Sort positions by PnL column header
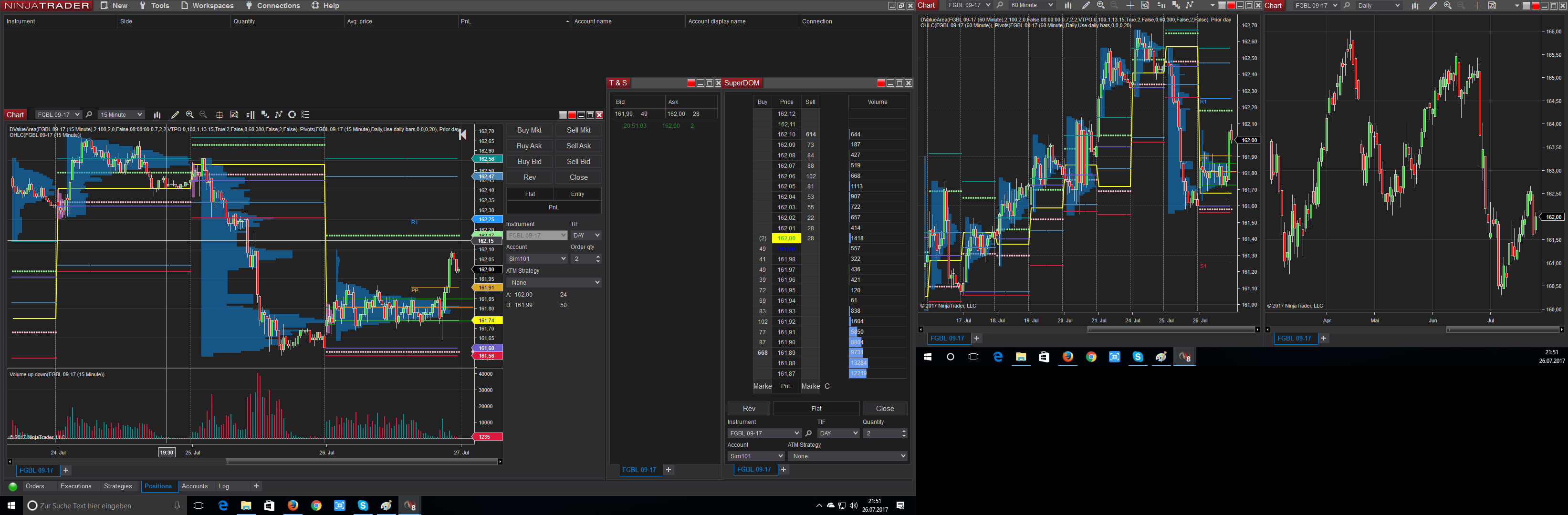The width and height of the screenshot is (1568, 515). coord(514,21)
